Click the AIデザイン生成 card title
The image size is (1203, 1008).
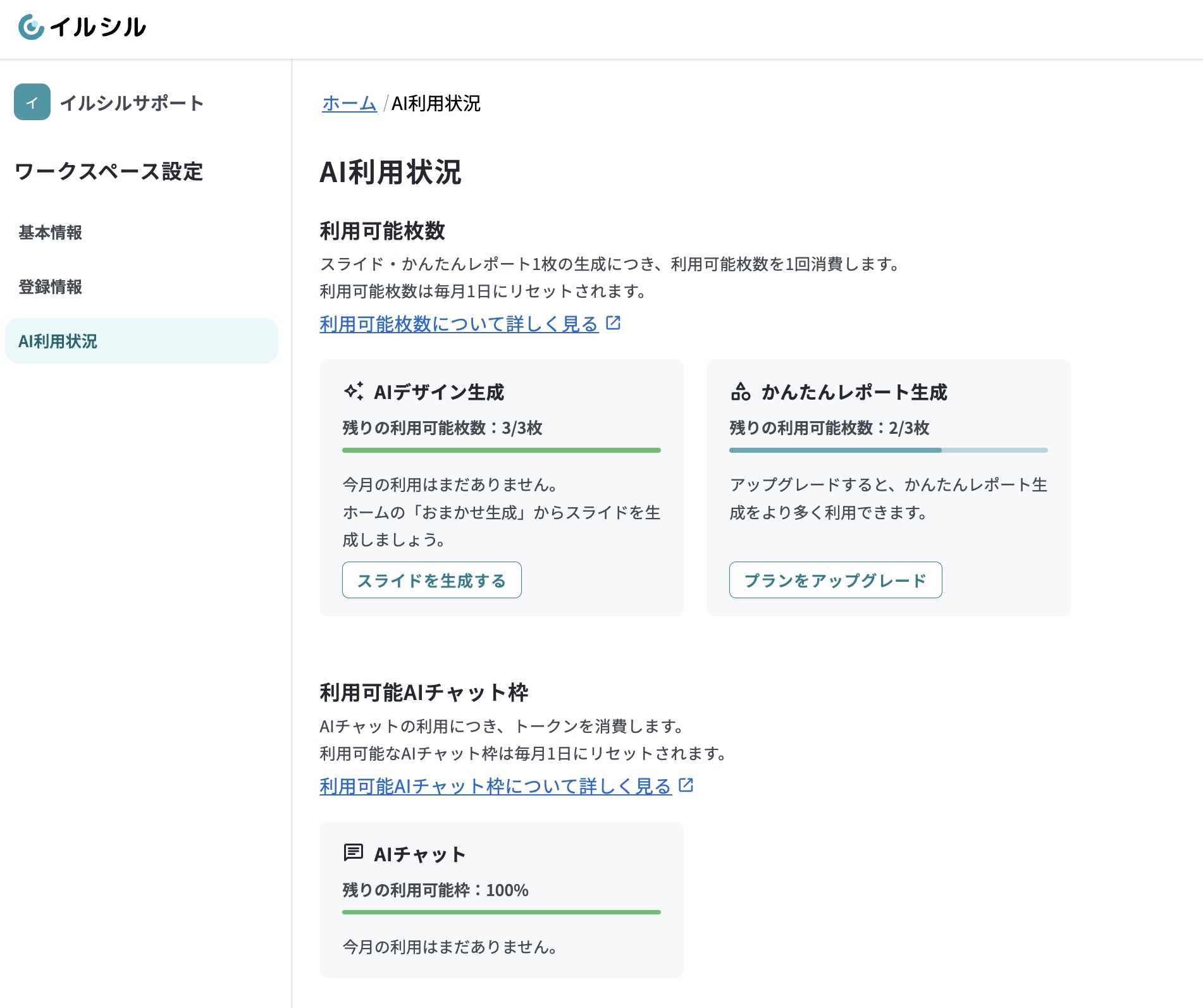[439, 392]
